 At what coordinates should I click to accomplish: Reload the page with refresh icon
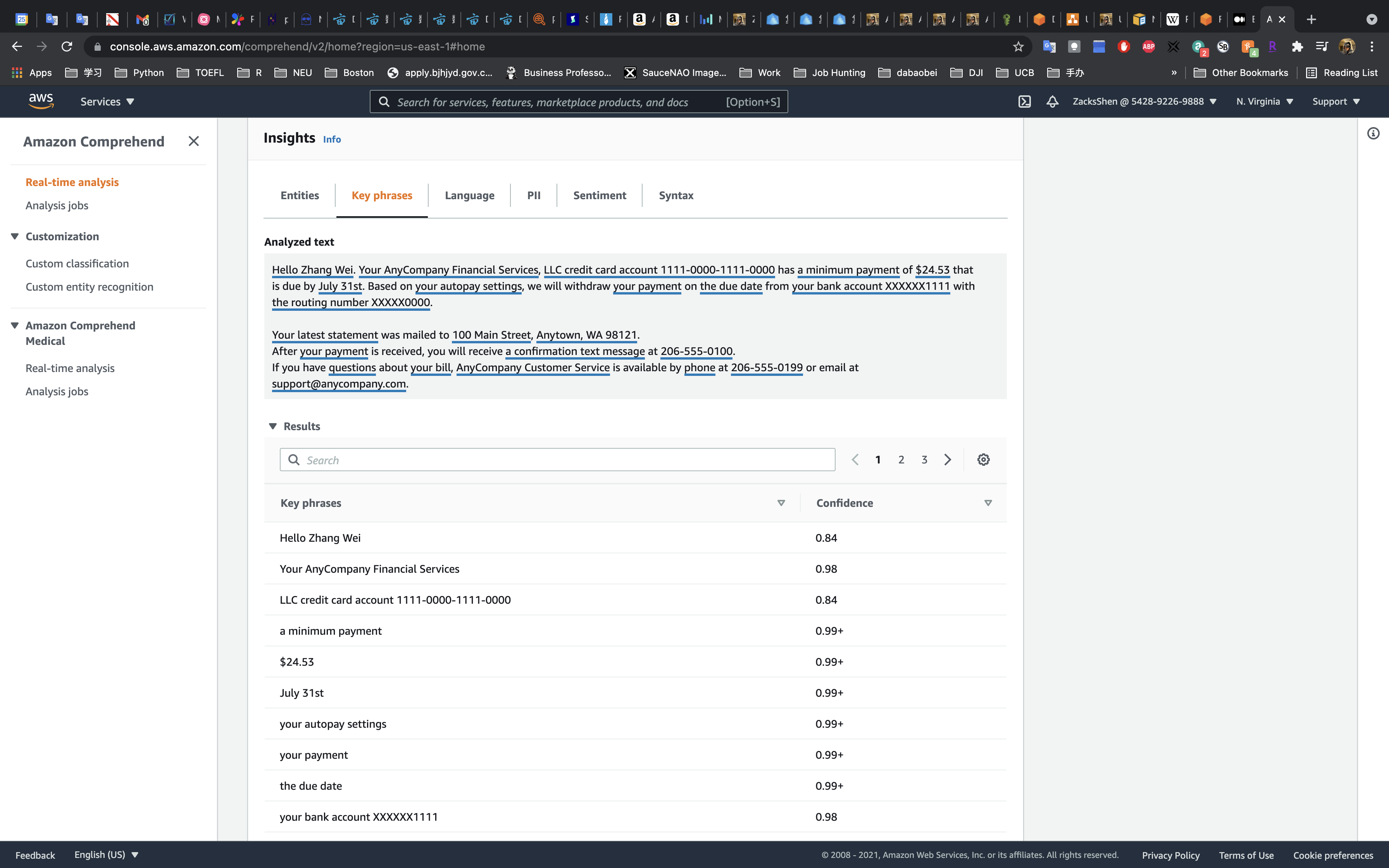coord(67,46)
